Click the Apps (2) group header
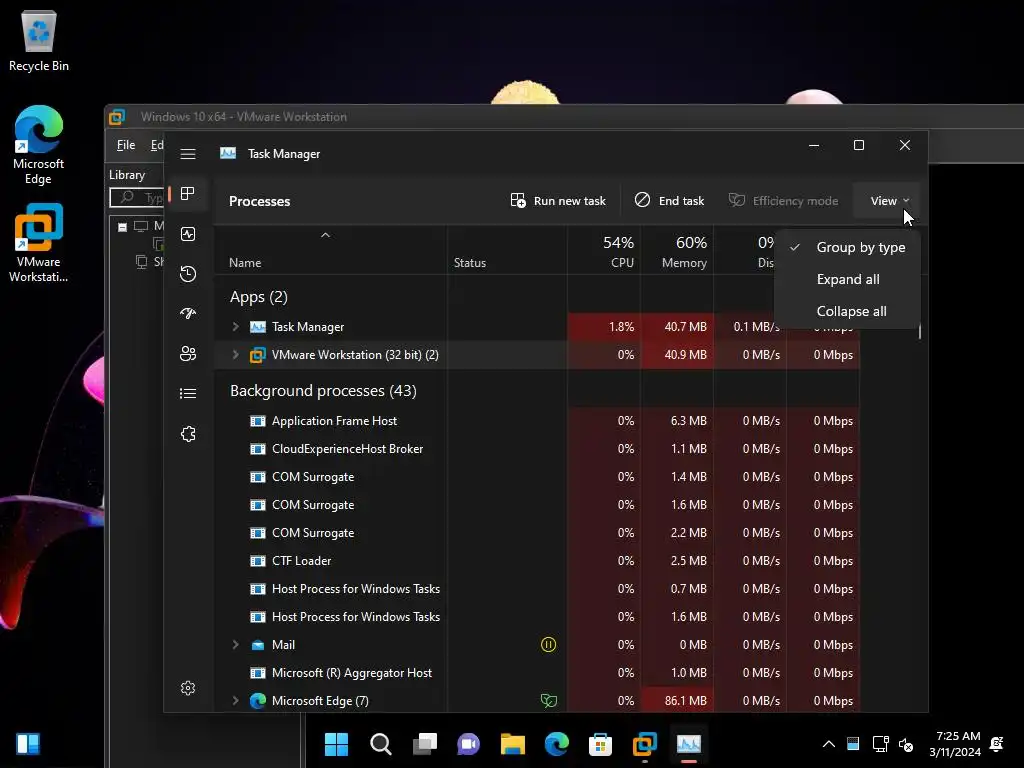This screenshot has height=768, width=1024. [x=259, y=297]
